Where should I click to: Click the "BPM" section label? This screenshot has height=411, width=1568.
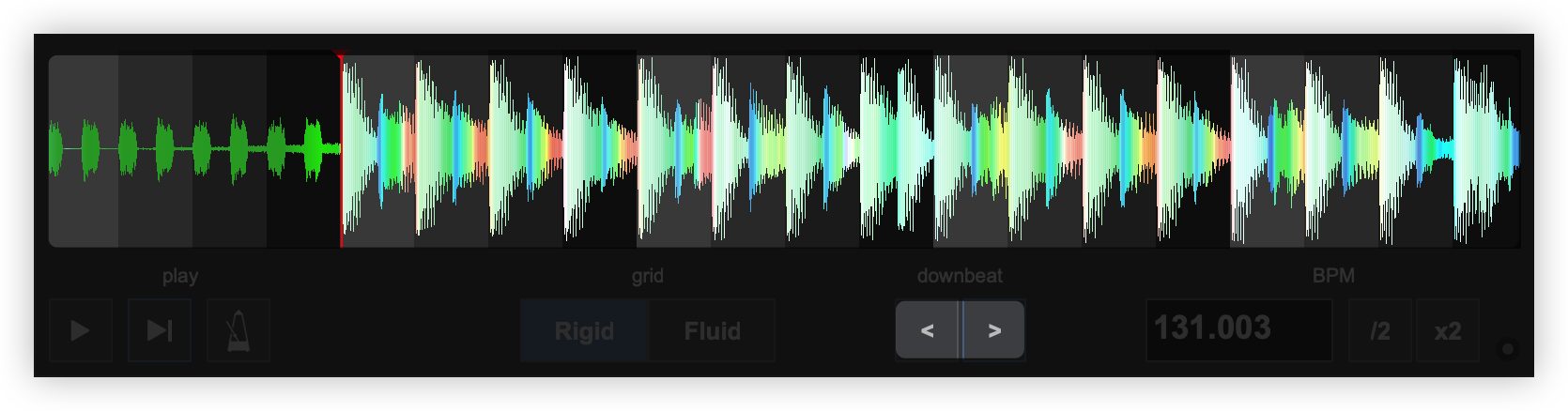tap(1333, 276)
